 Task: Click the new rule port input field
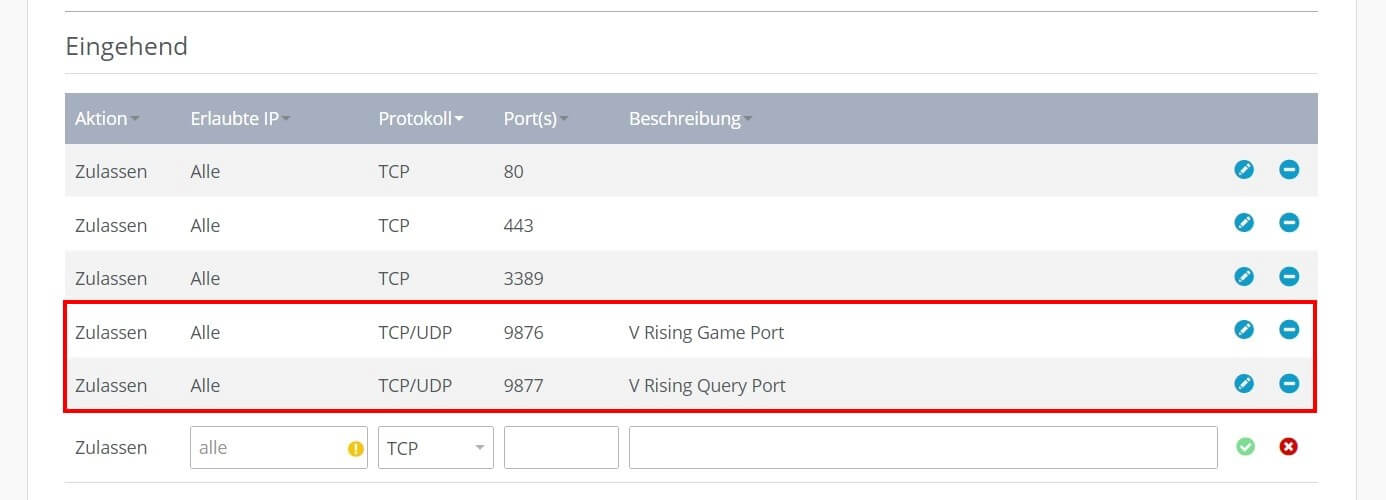(561, 448)
